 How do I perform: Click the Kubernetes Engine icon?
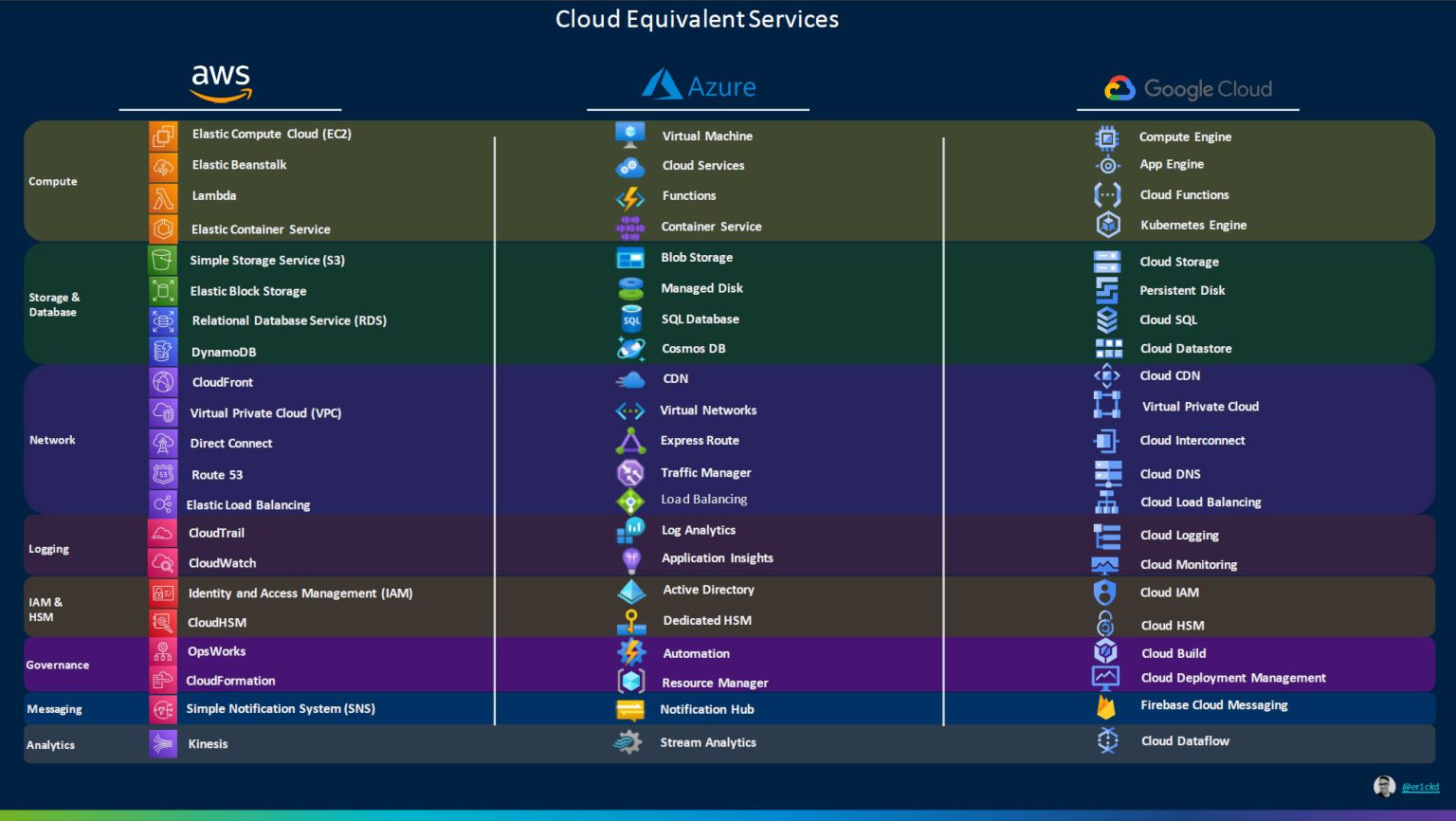pyautogui.click(x=1107, y=225)
